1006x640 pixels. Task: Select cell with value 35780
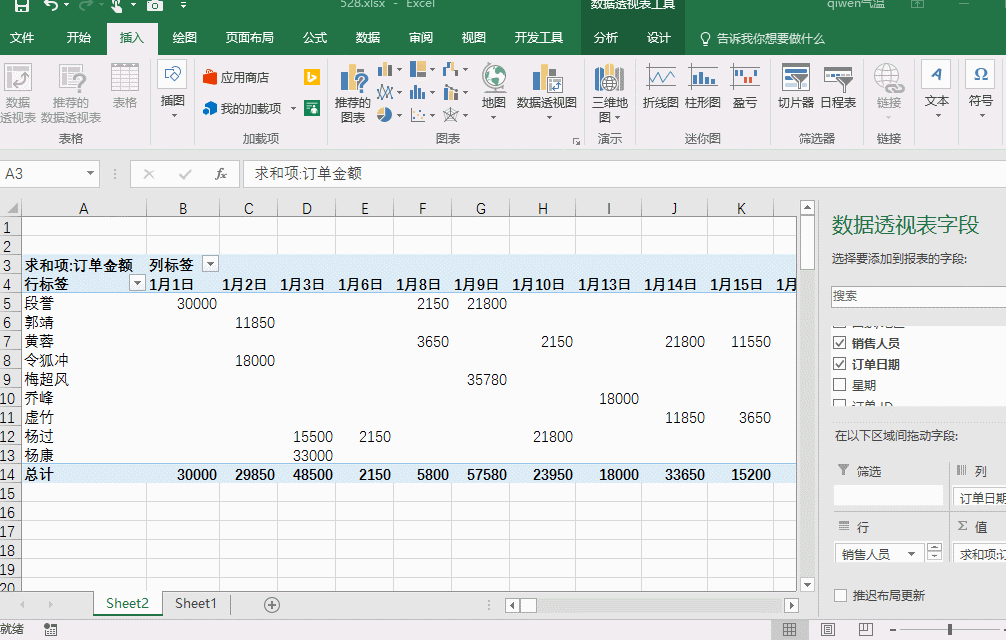[481, 380]
